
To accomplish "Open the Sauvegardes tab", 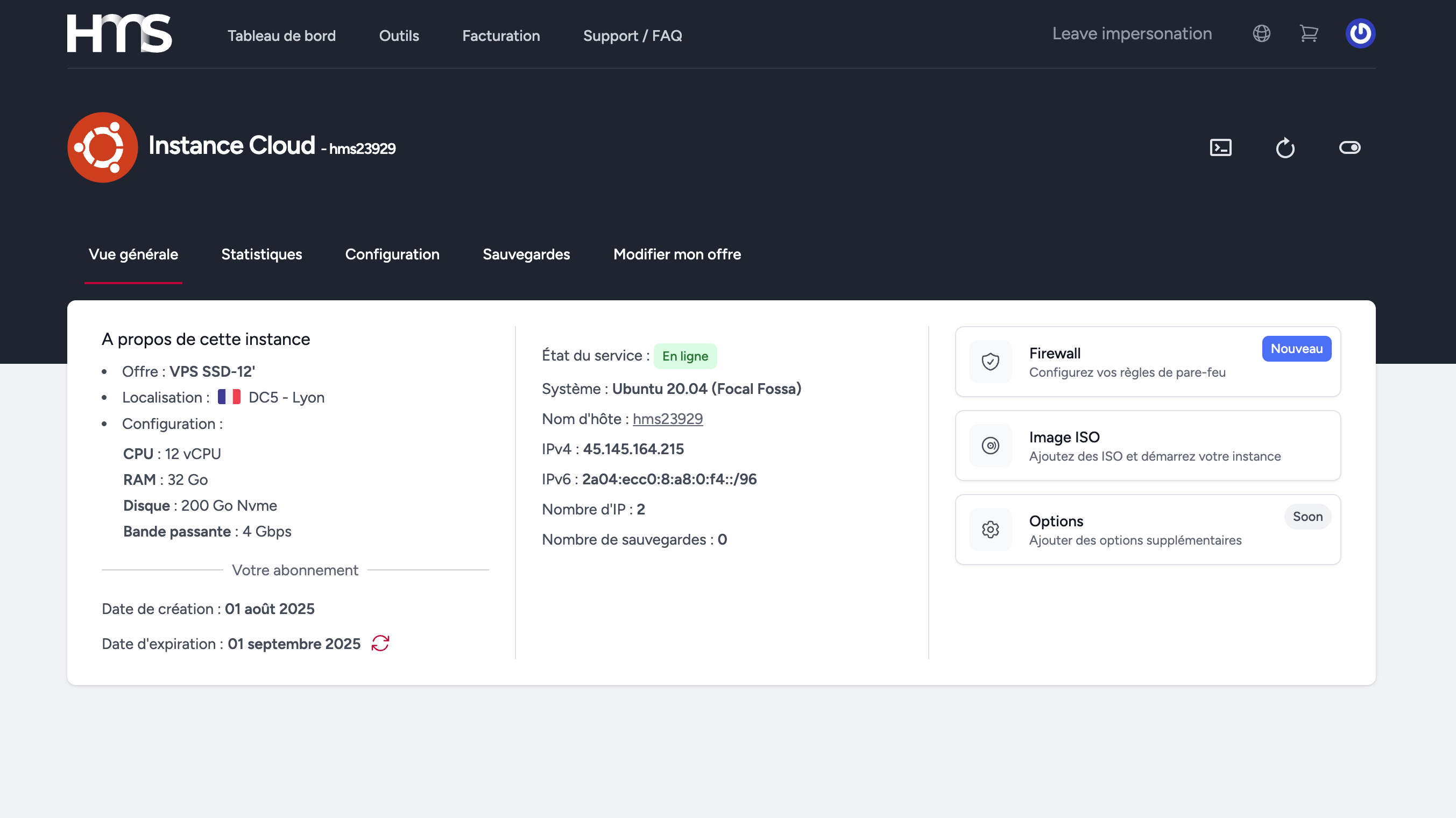I will (x=526, y=255).
